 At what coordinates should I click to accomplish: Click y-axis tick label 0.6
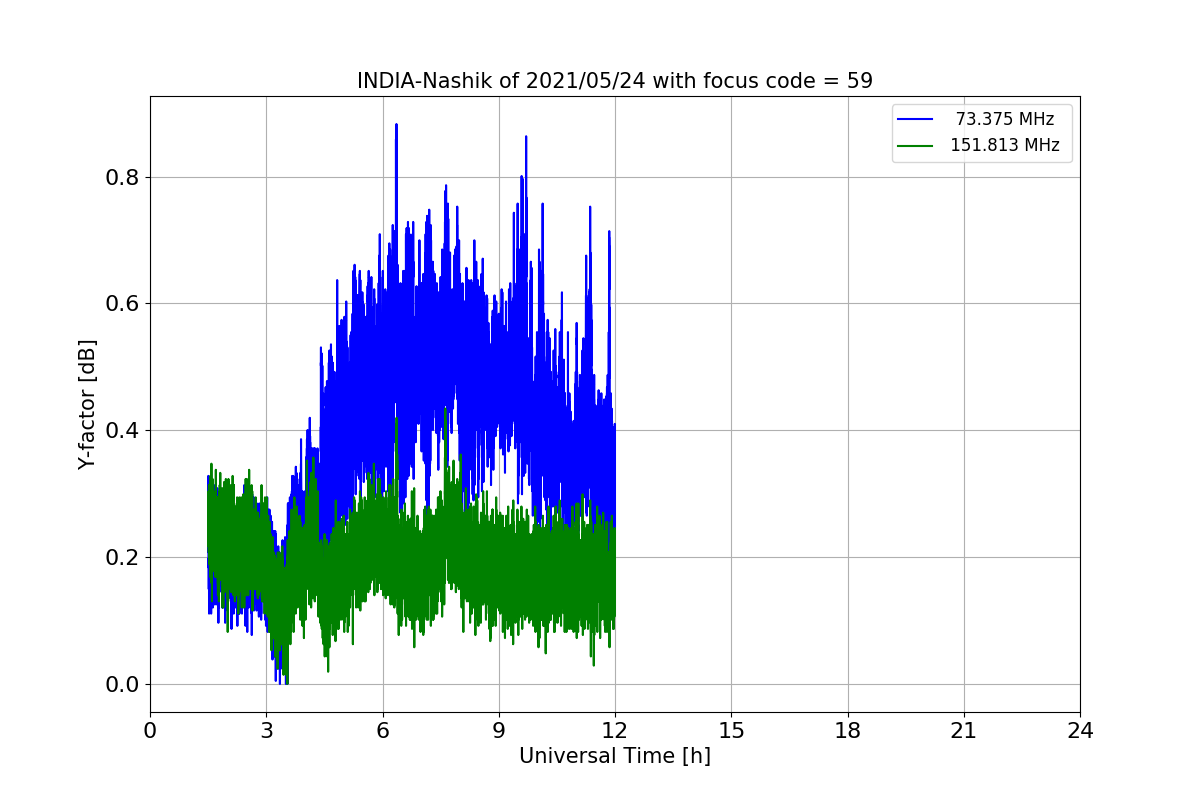click(122, 303)
